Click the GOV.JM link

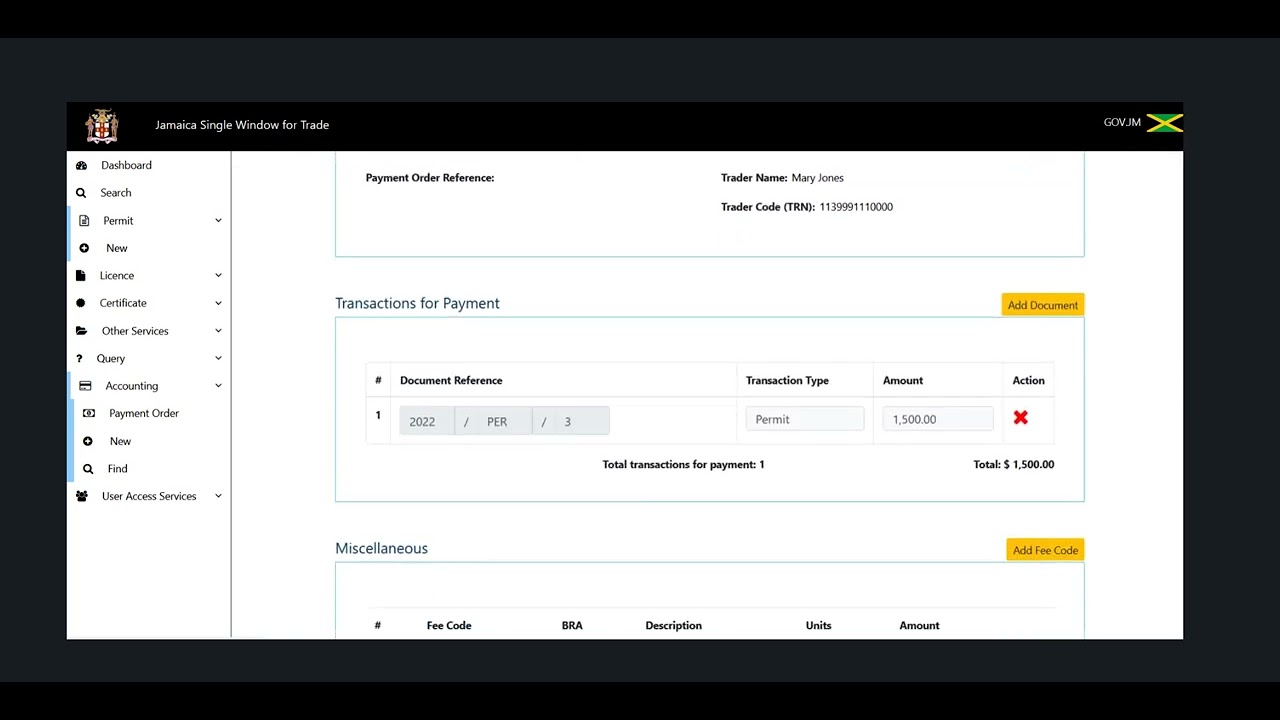(1122, 122)
